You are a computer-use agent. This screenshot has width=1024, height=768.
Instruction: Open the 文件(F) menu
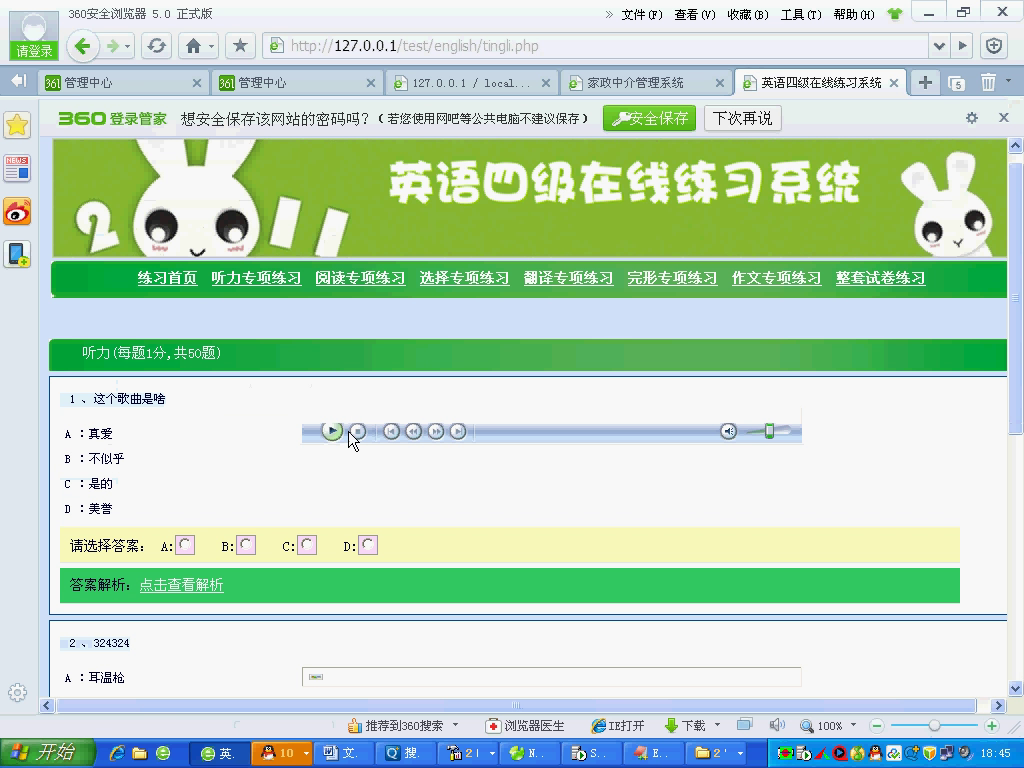(641, 14)
